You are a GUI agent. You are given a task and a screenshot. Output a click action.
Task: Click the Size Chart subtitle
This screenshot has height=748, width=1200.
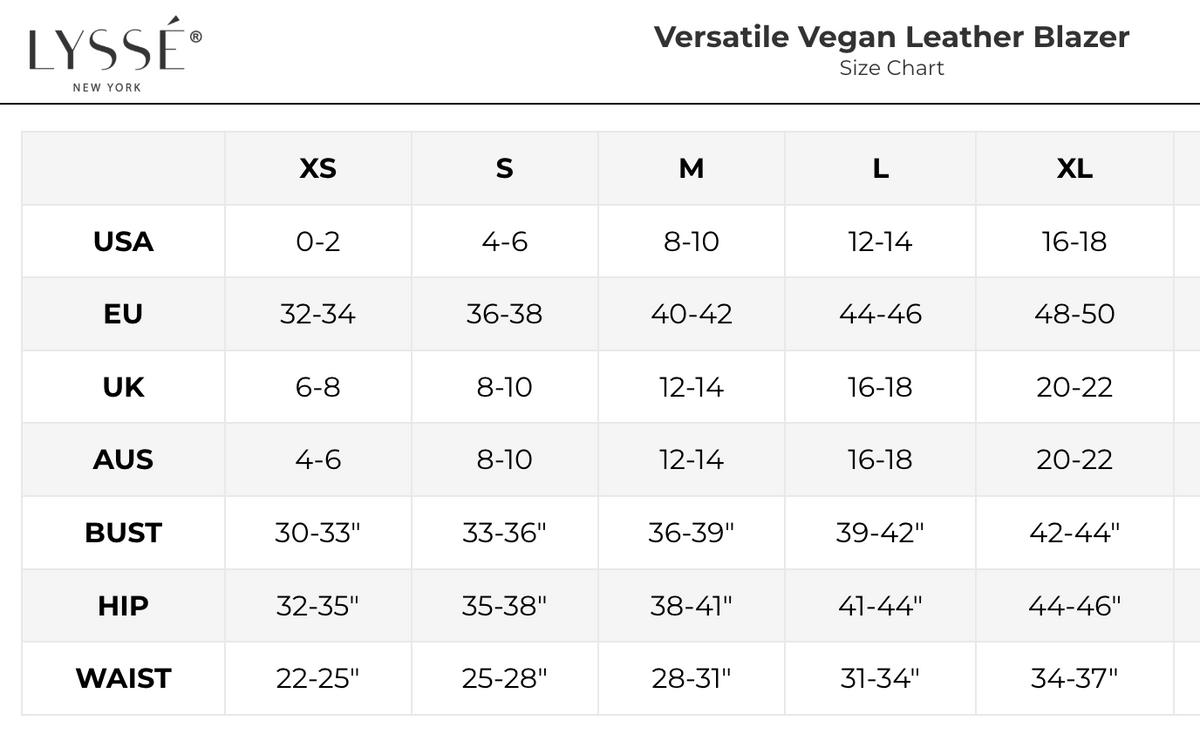tap(891, 68)
